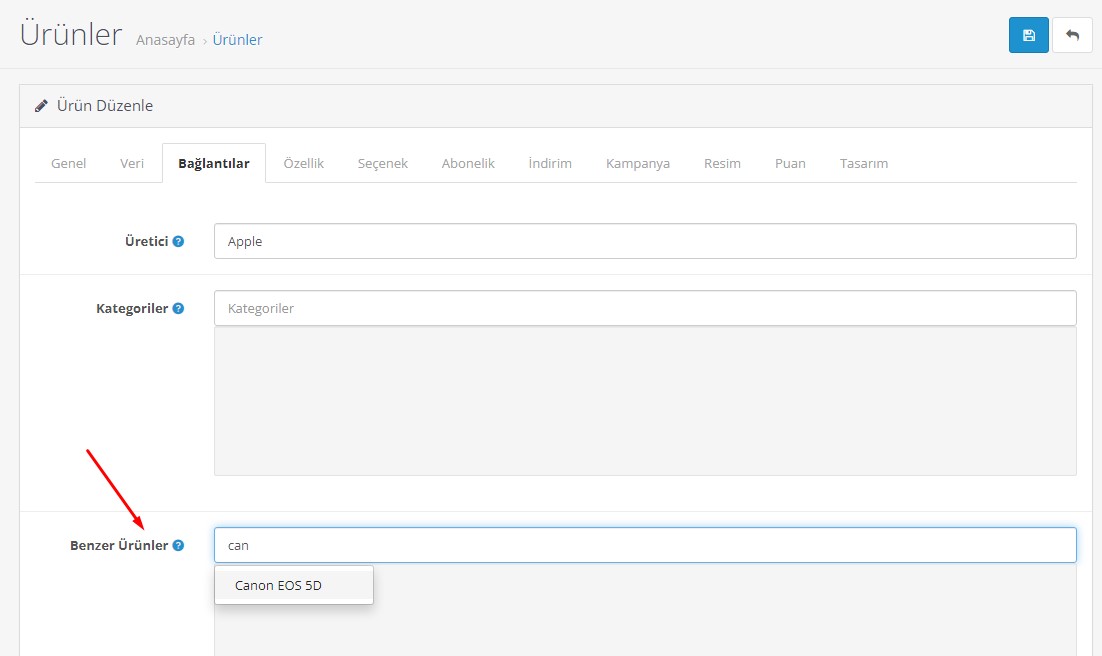Open the İndirim tab
This screenshot has height=656, width=1102.
550,163
